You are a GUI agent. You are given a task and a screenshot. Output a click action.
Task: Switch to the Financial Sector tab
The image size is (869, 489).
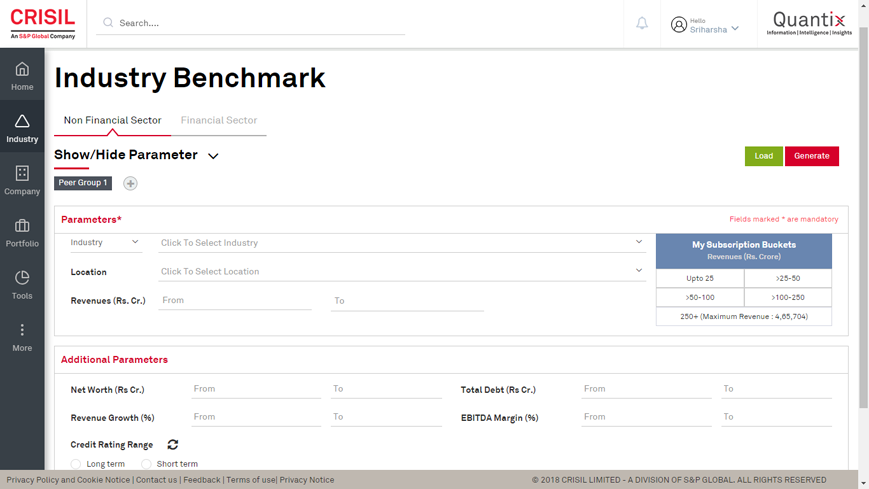coord(219,120)
